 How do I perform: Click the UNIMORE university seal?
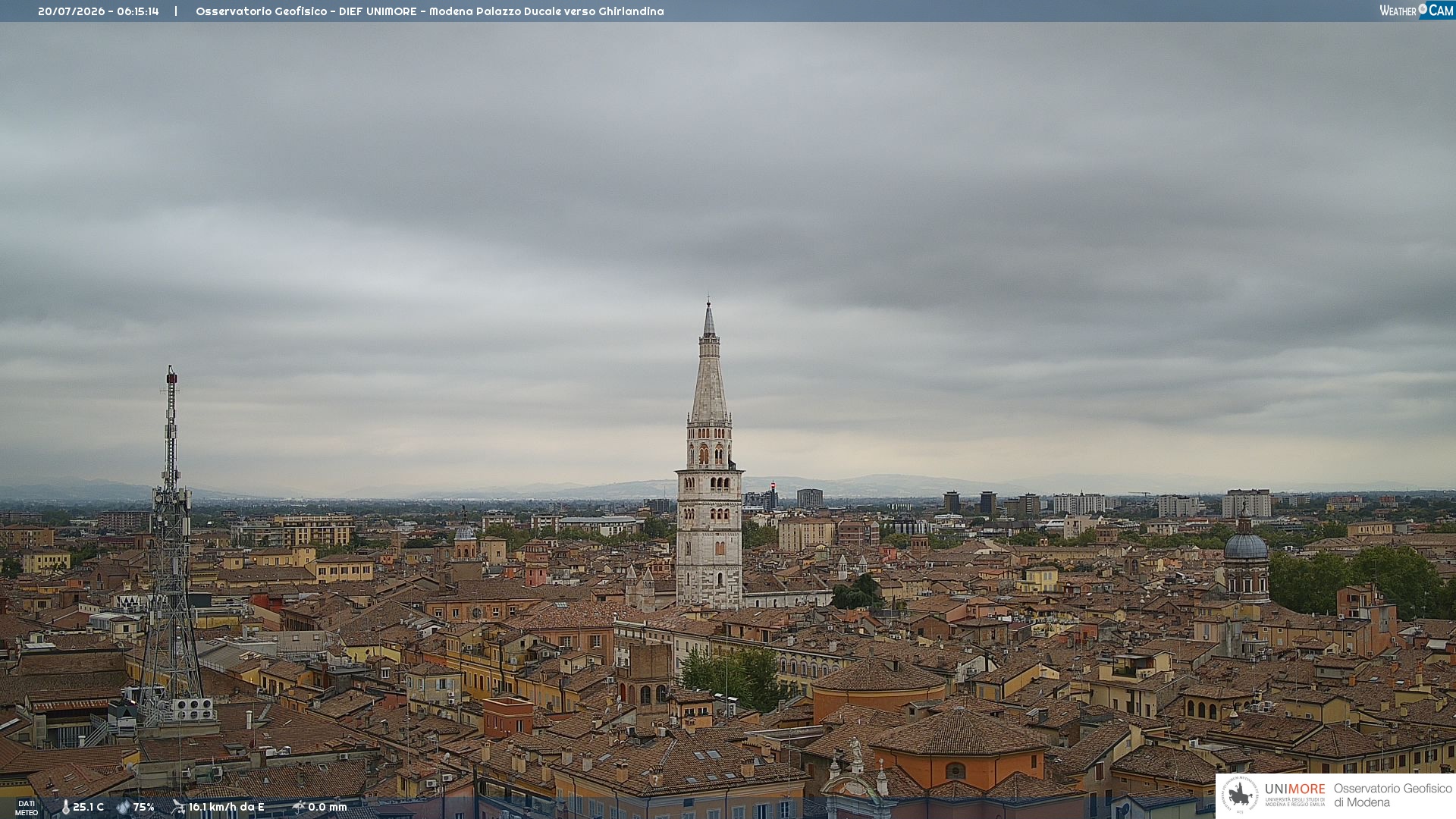click(1240, 795)
